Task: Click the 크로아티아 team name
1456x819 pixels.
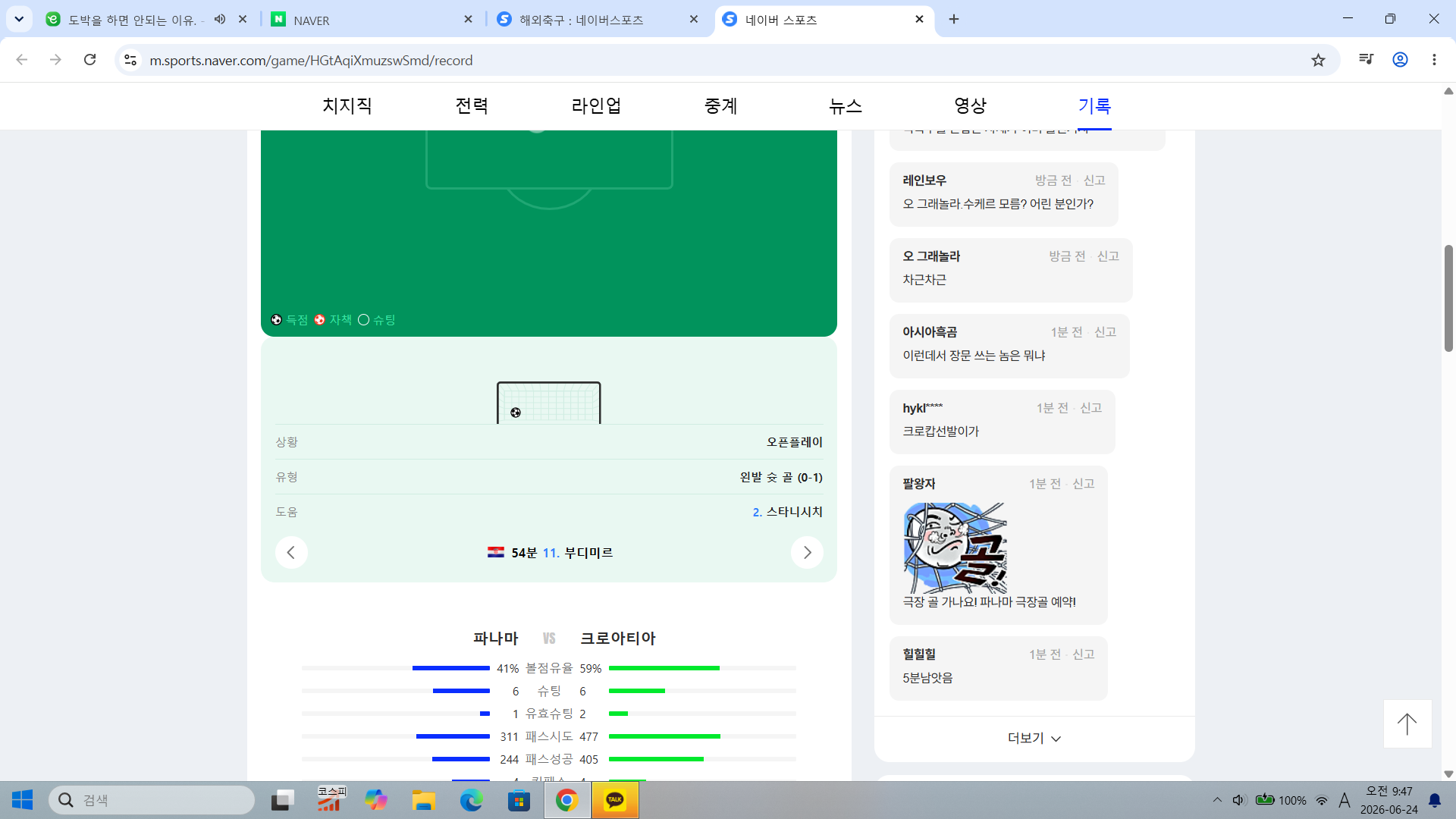Action: pyautogui.click(x=618, y=639)
